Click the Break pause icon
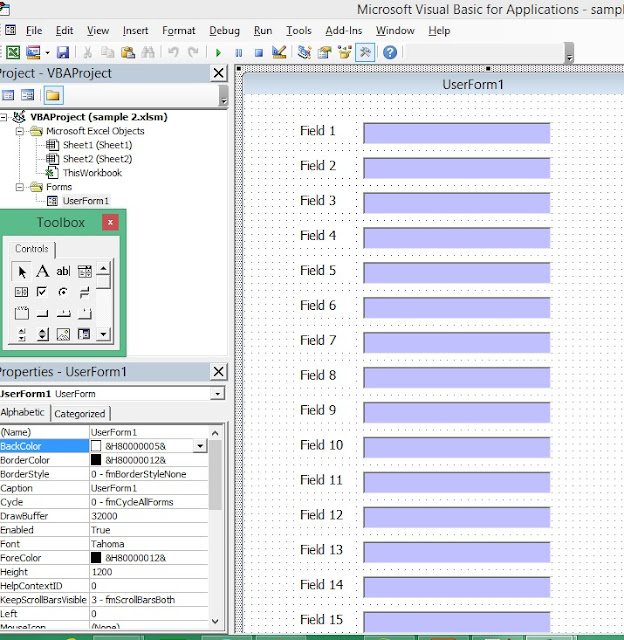This screenshot has width=624, height=640. pyautogui.click(x=239, y=53)
